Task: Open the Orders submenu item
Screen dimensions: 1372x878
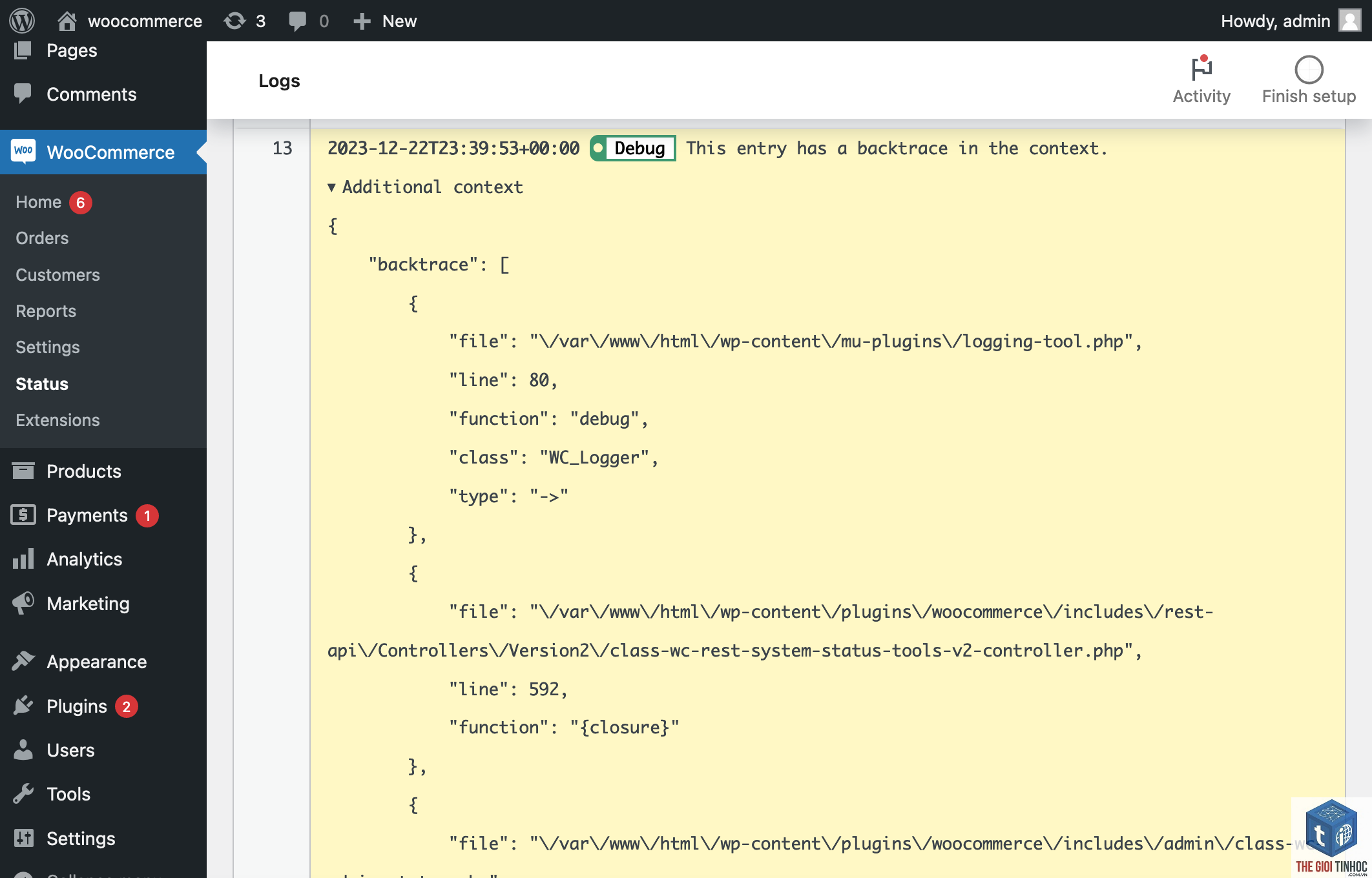Action: tap(42, 238)
